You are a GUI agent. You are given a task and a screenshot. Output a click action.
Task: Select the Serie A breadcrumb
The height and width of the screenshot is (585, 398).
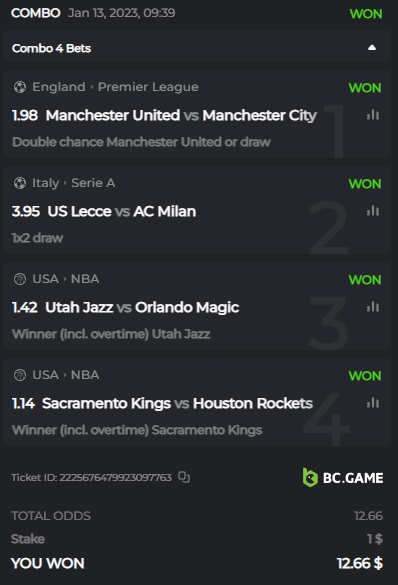[x=93, y=183]
